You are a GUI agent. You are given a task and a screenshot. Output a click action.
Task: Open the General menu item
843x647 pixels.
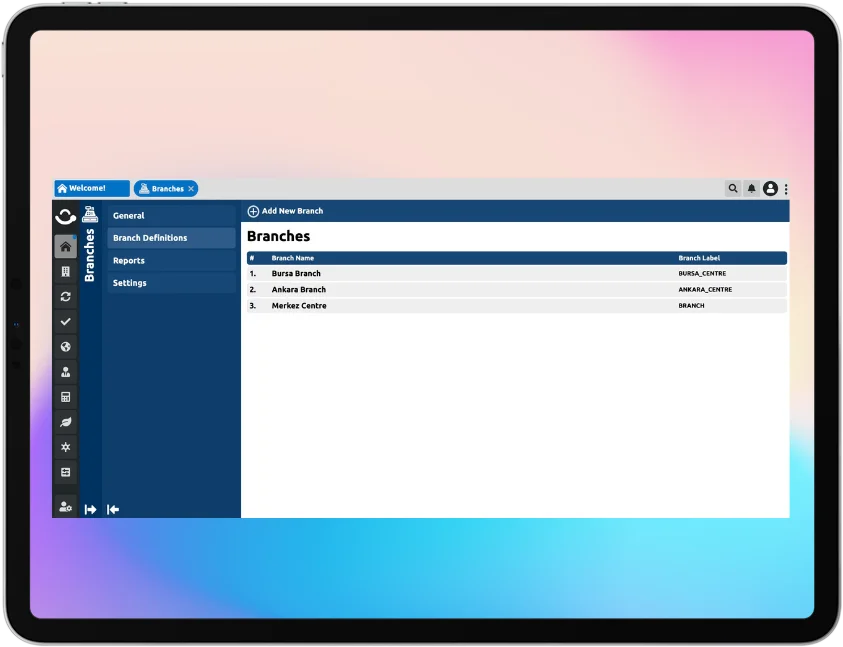[129, 216]
